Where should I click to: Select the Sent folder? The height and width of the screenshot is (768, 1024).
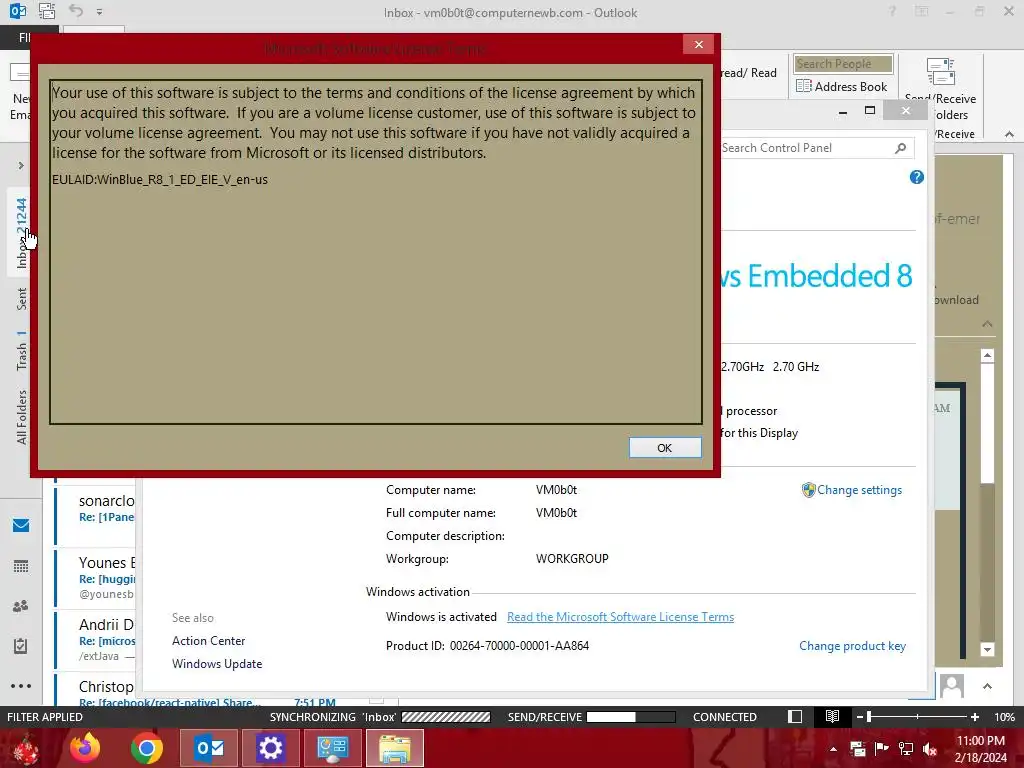[x=22, y=299]
